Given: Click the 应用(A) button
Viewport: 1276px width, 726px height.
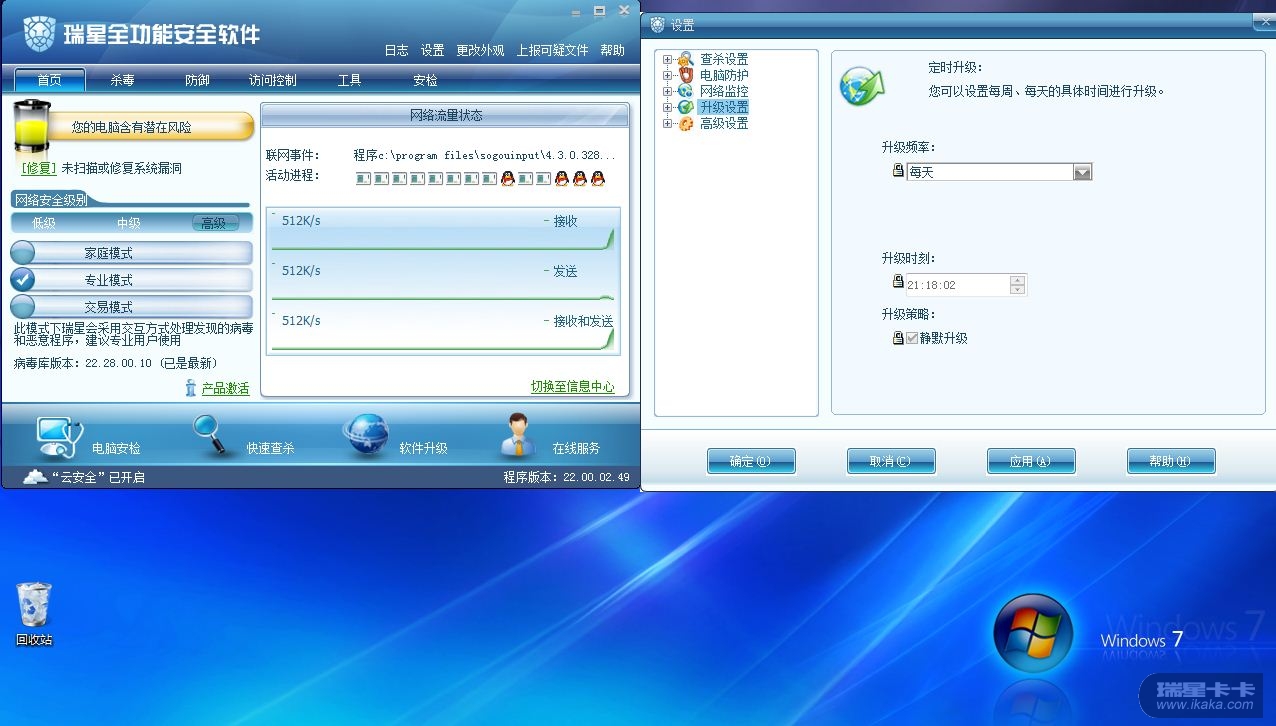Looking at the screenshot, I should (x=1031, y=461).
